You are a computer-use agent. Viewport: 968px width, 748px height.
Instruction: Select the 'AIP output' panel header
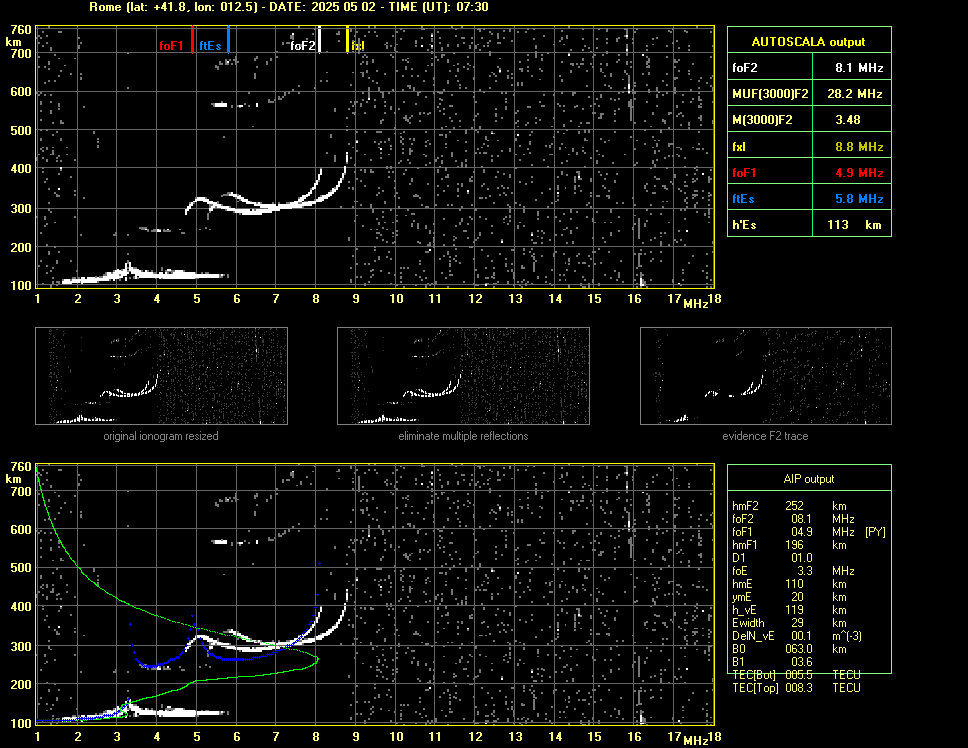[809, 479]
